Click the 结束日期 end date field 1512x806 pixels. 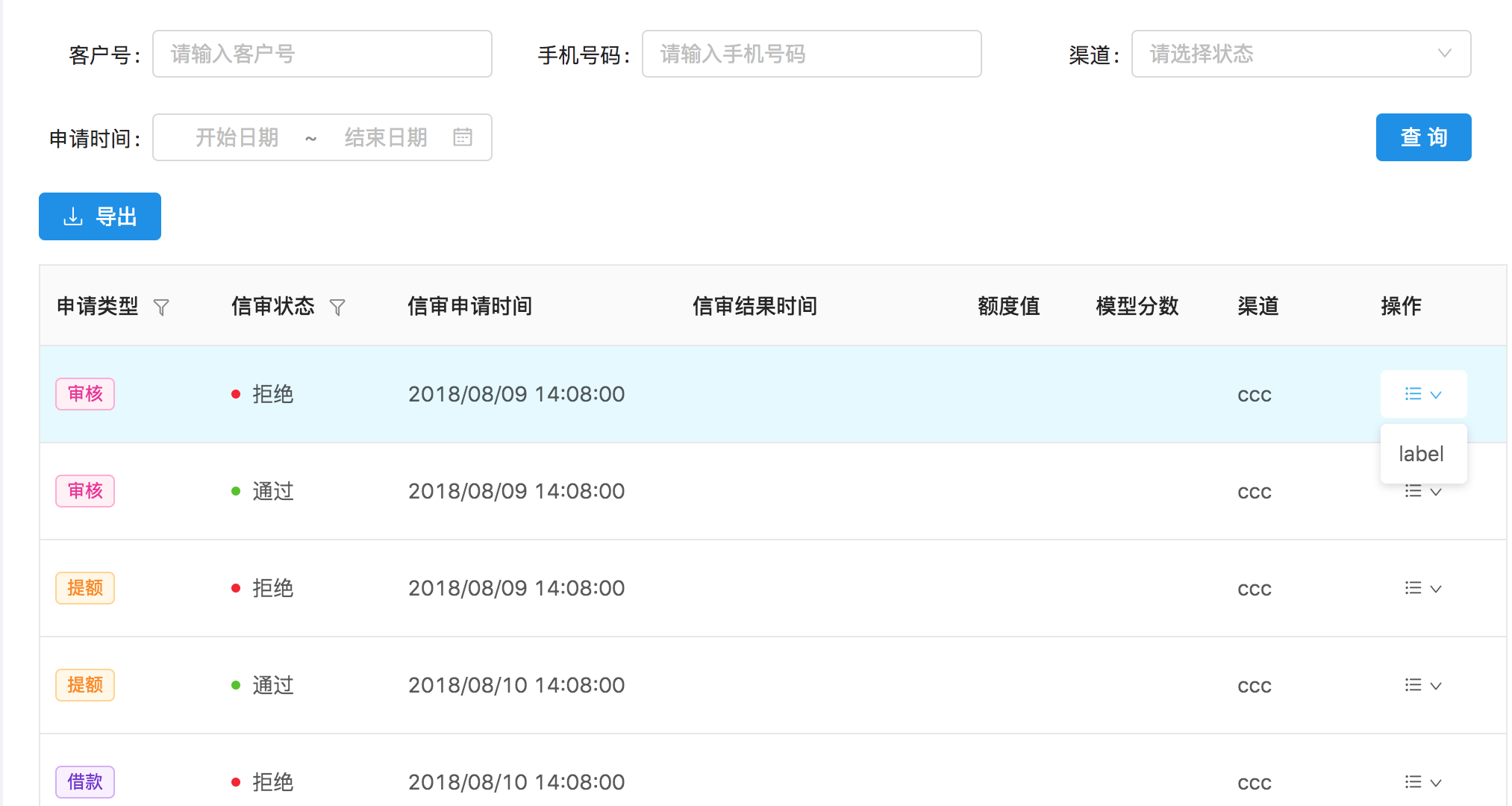[x=386, y=137]
